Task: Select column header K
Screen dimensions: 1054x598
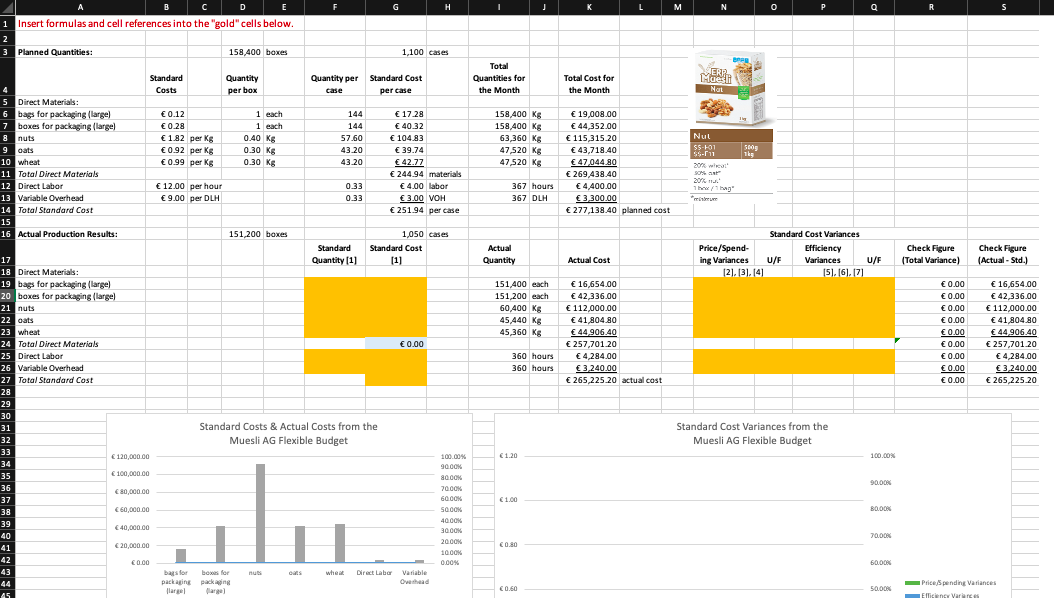Action: pyautogui.click(x=589, y=7)
